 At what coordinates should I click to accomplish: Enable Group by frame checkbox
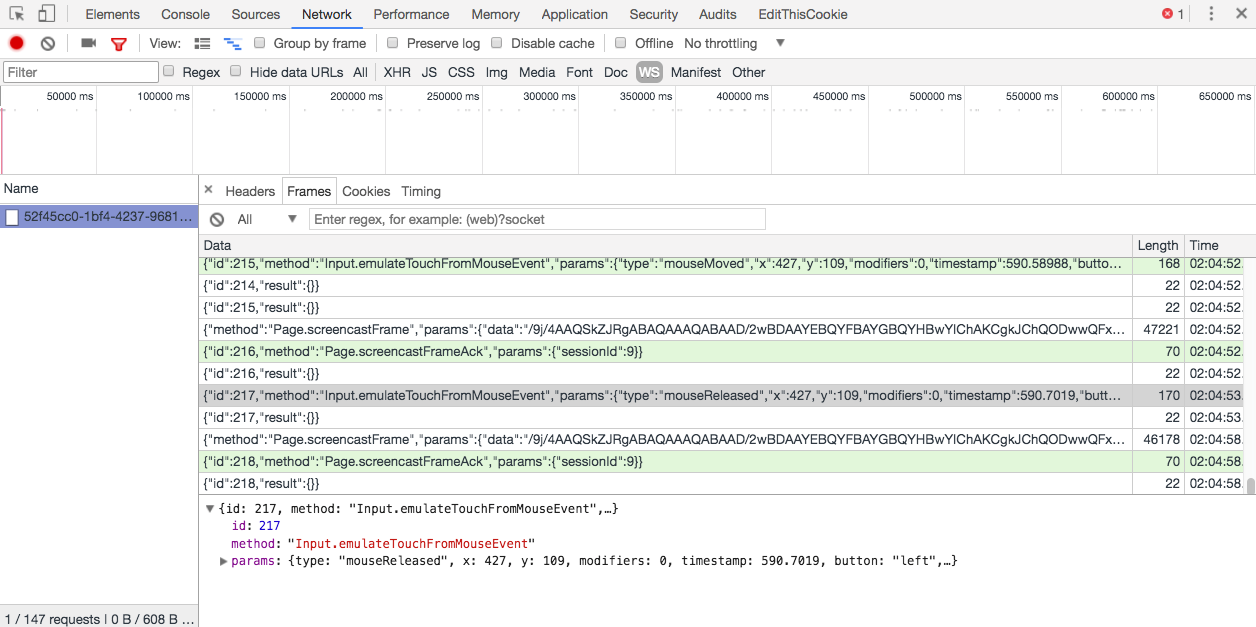[260, 43]
